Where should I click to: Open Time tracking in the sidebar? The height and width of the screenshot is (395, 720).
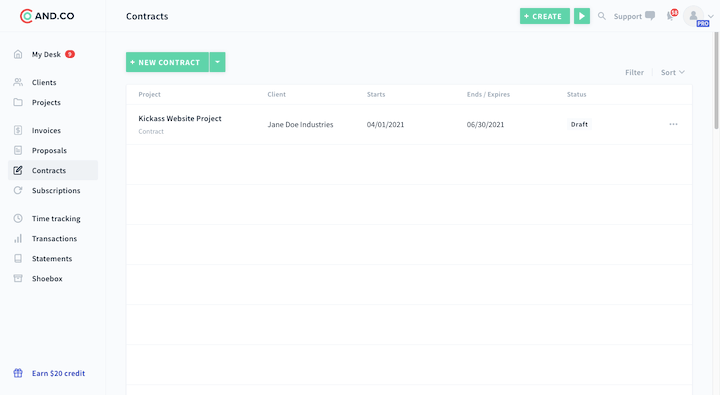(56, 218)
